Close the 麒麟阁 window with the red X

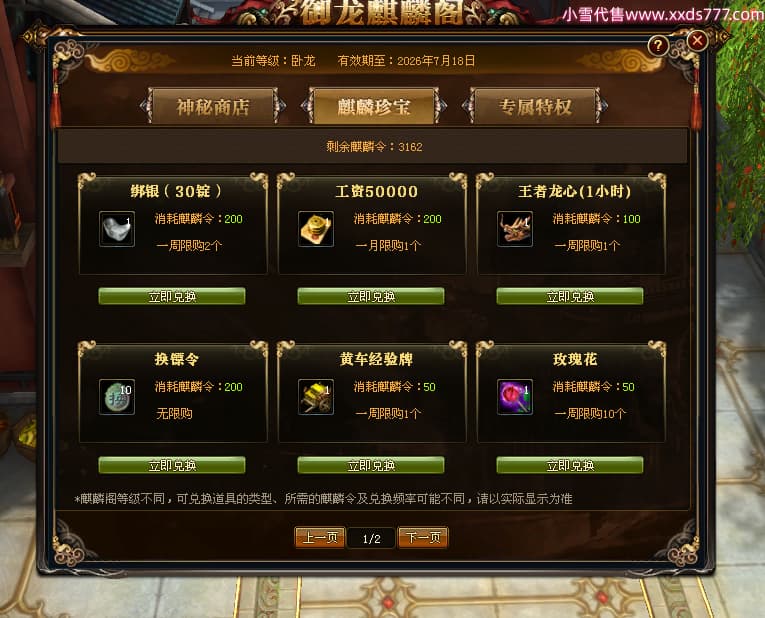697,40
